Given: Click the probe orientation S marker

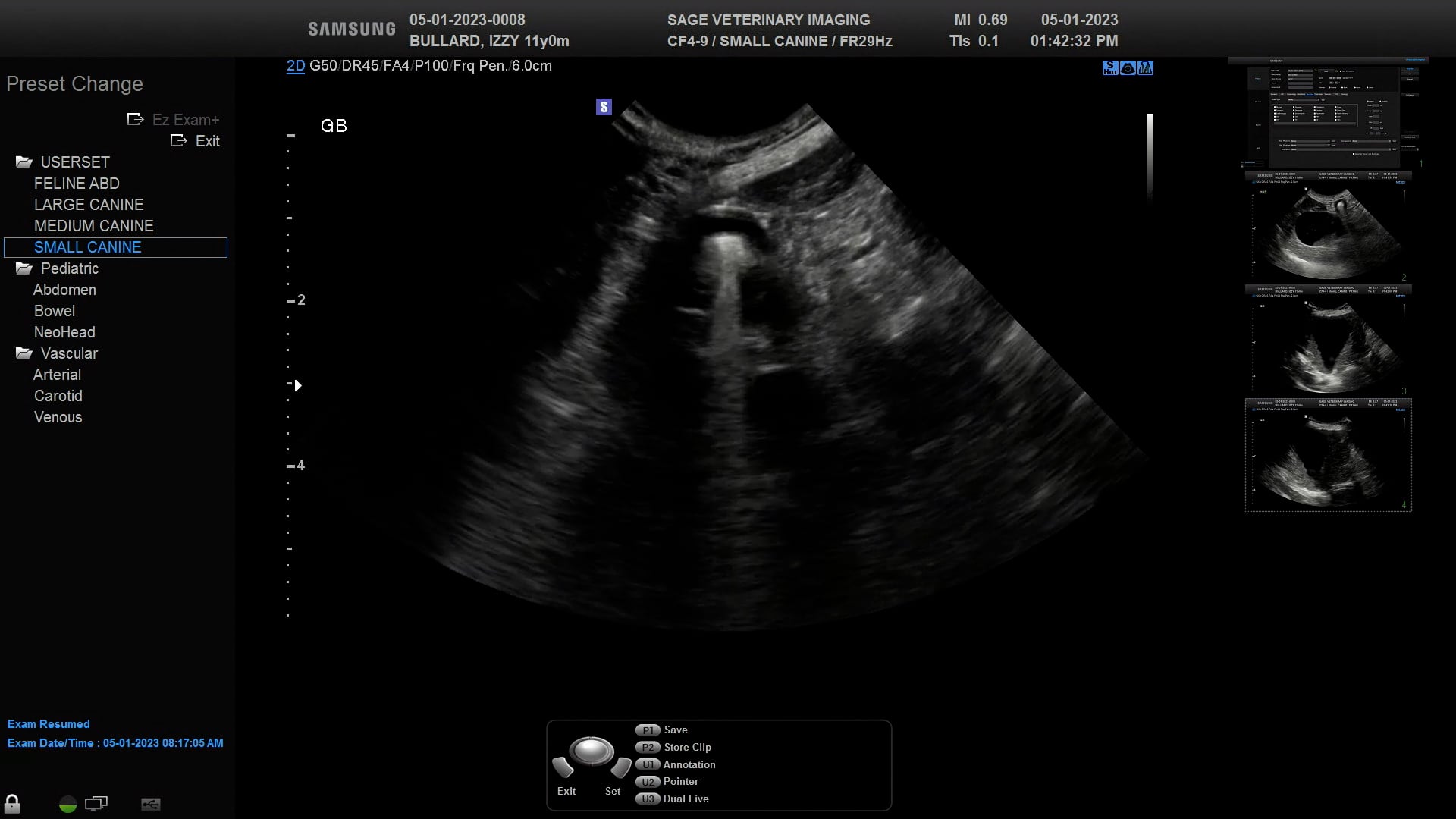Looking at the screenshot, I should (604, 107).
